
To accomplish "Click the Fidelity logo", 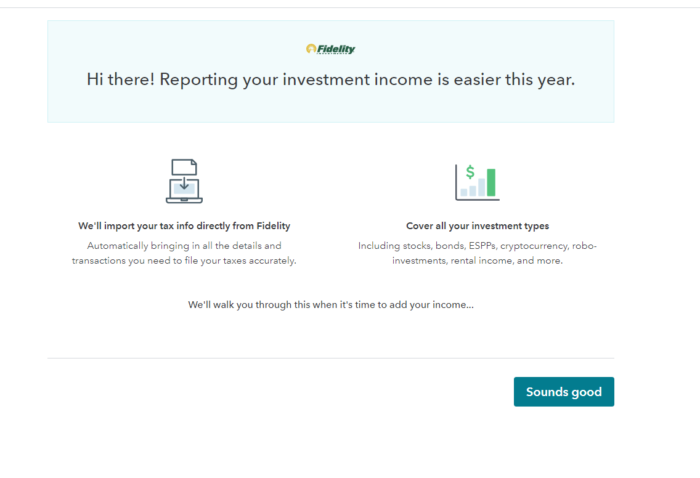I will [x=331, y=49].
